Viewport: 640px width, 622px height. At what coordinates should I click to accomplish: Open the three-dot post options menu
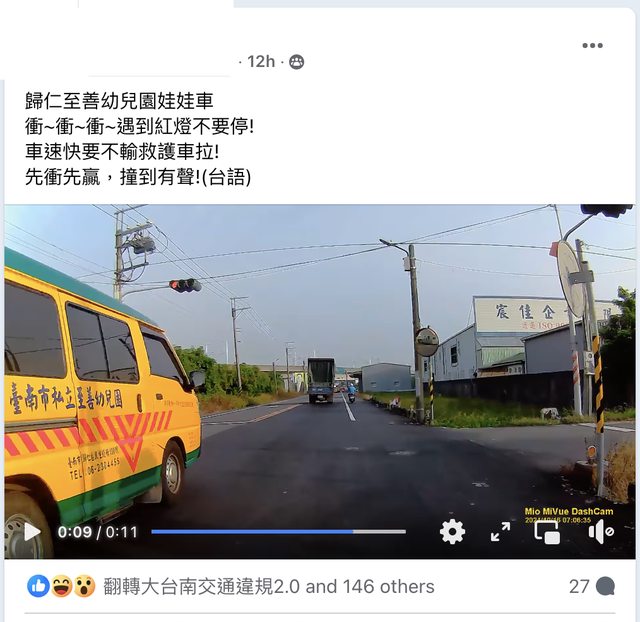point(592,45)
